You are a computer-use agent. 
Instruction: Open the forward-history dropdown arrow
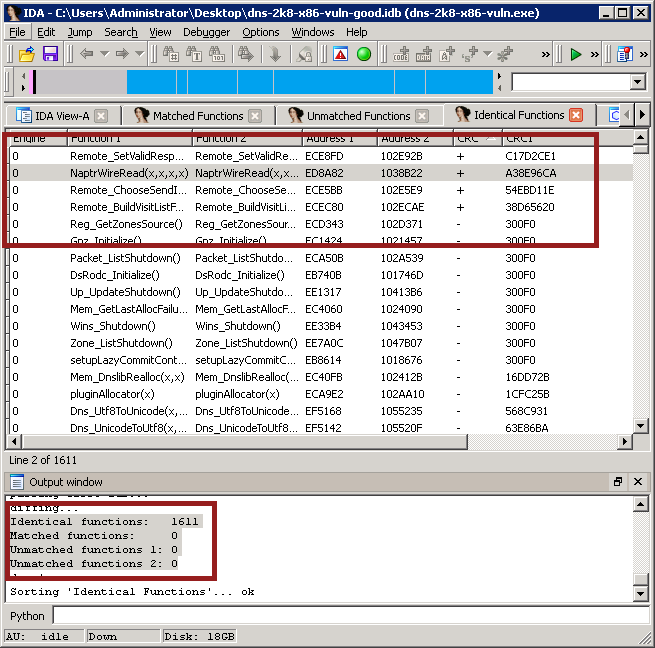click(x=140, y=53)
